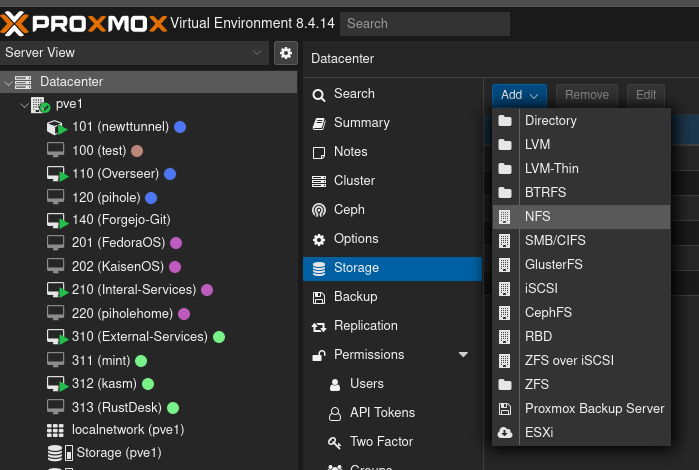Image resolution: width=699 pixels, height=470 pixels.
Task: Click the pve1 node icon
Action: [x=40, y=105]
